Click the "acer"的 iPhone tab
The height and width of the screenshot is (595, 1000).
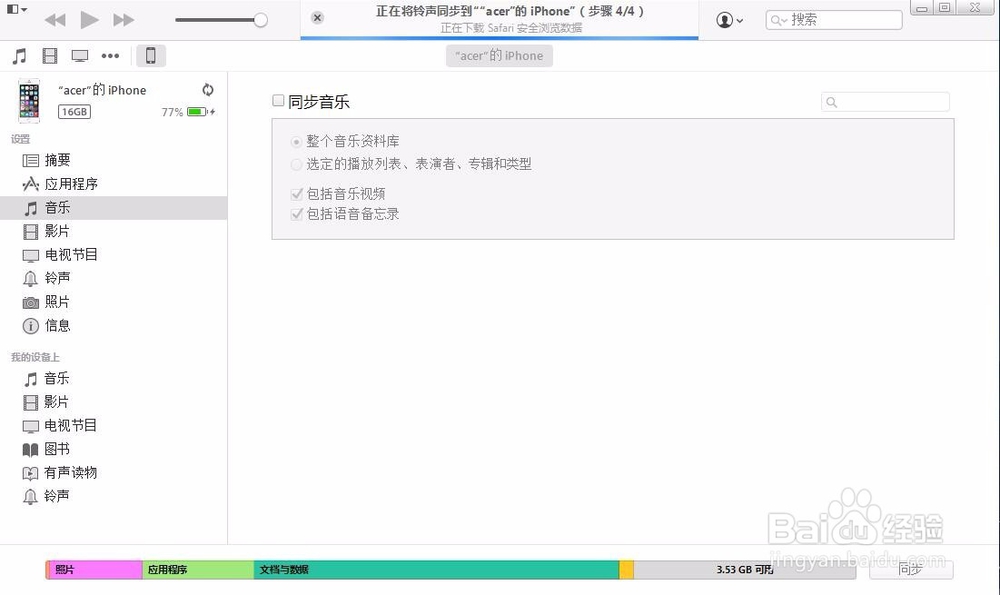499,56
